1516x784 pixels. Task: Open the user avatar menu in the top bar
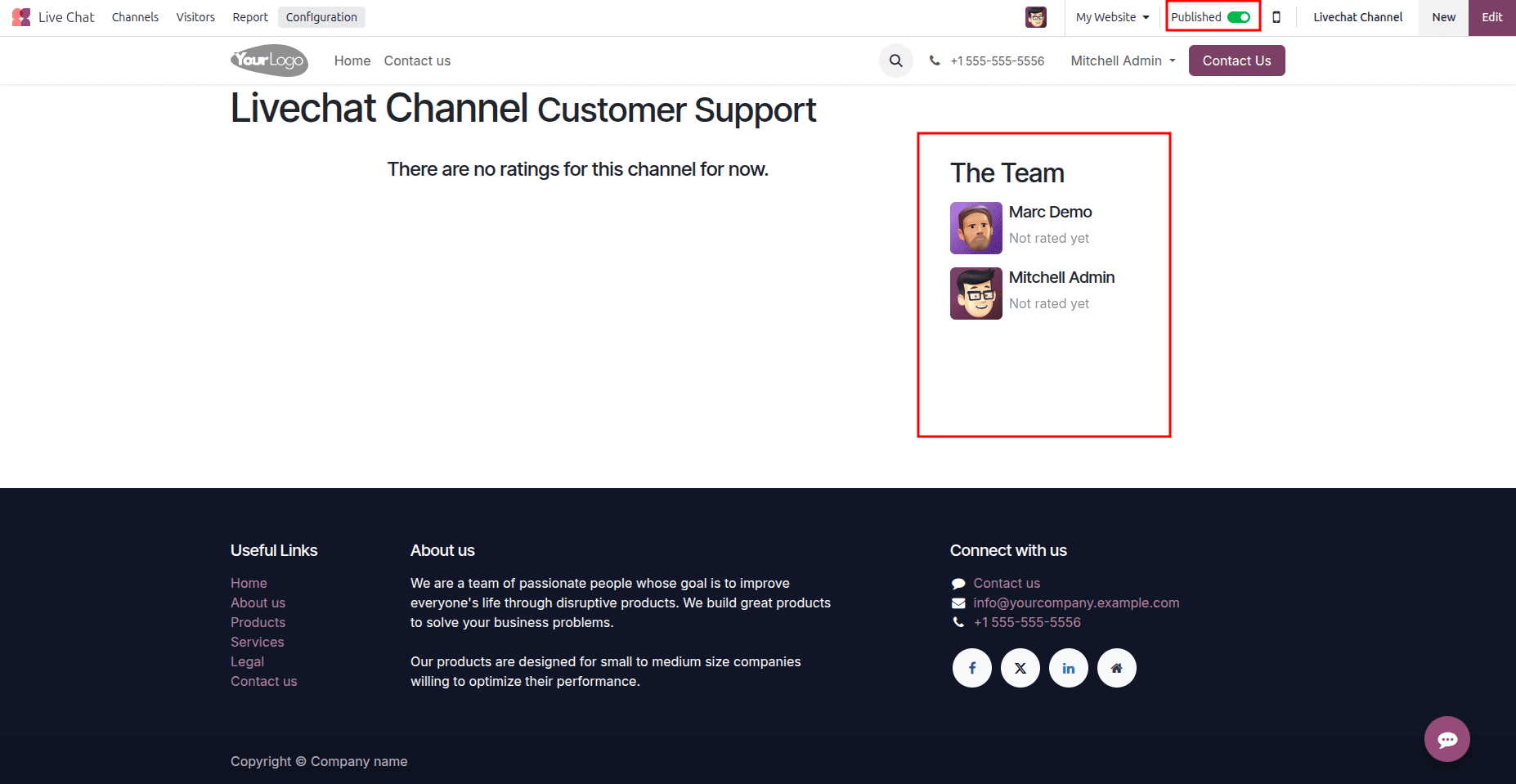point(1036,16)
